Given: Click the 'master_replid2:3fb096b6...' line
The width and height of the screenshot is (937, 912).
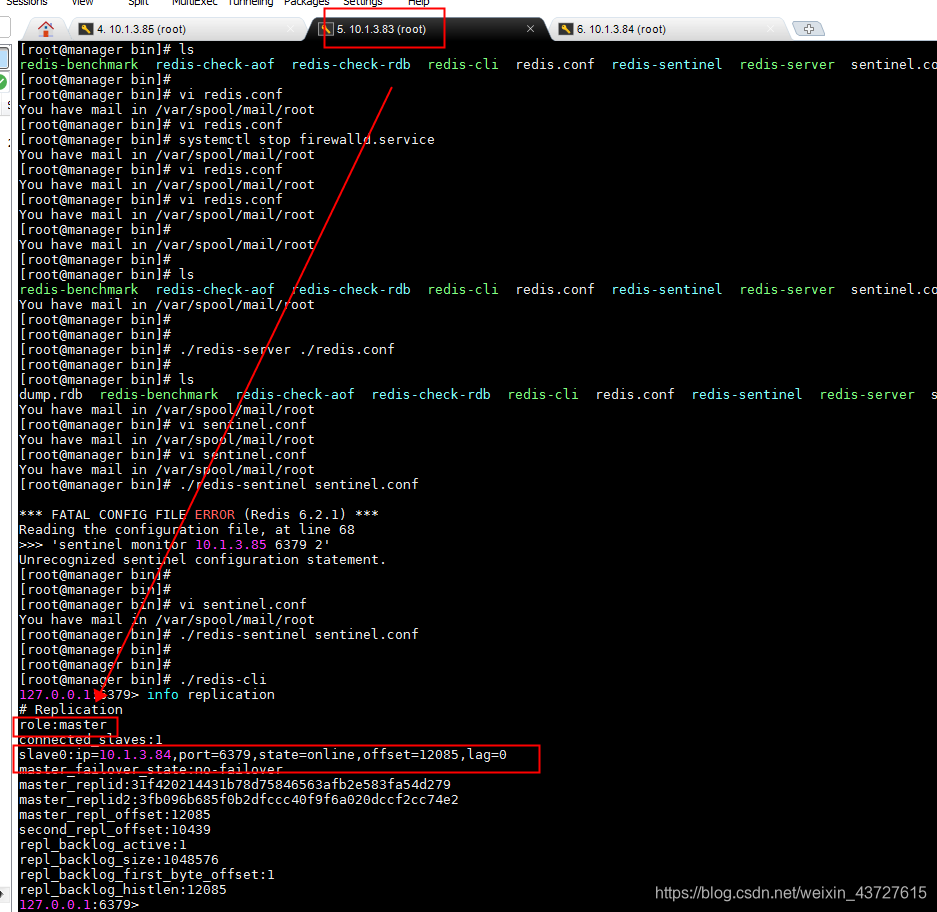Looking at the screenshot, I should [238, 799].
